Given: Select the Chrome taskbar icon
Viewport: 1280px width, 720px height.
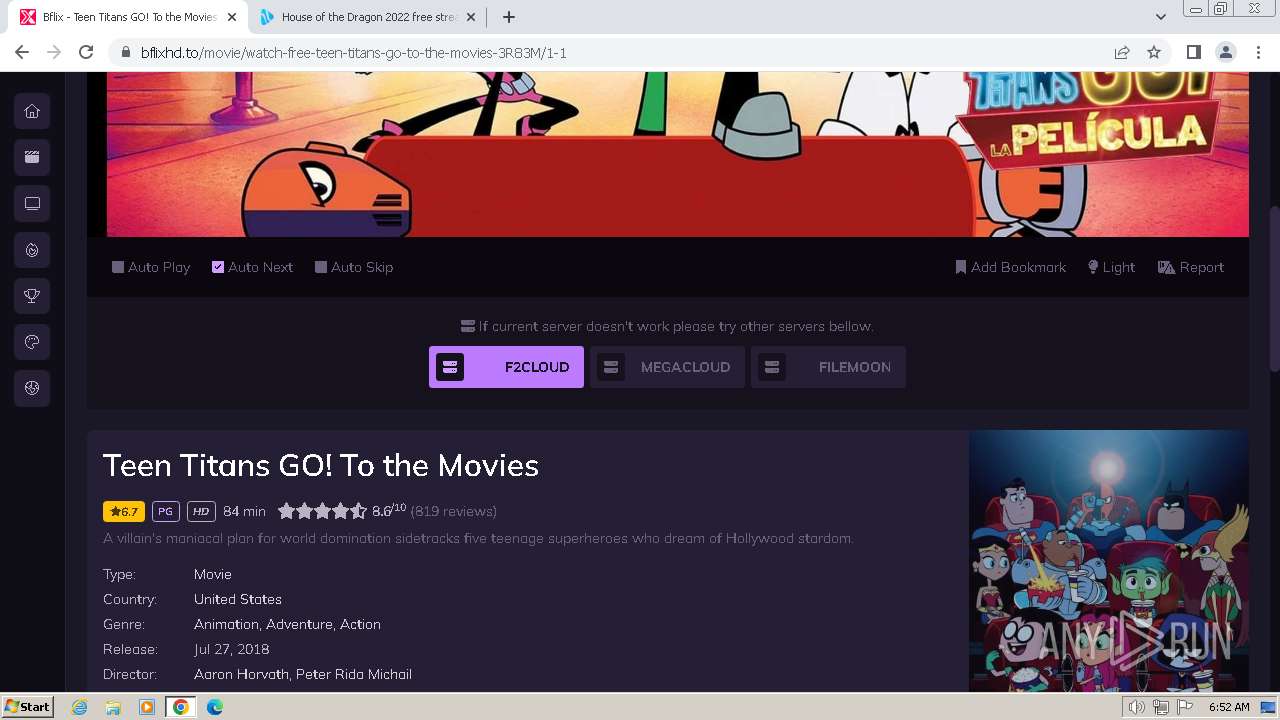Looking at the screenshot, I should point(180,707).
